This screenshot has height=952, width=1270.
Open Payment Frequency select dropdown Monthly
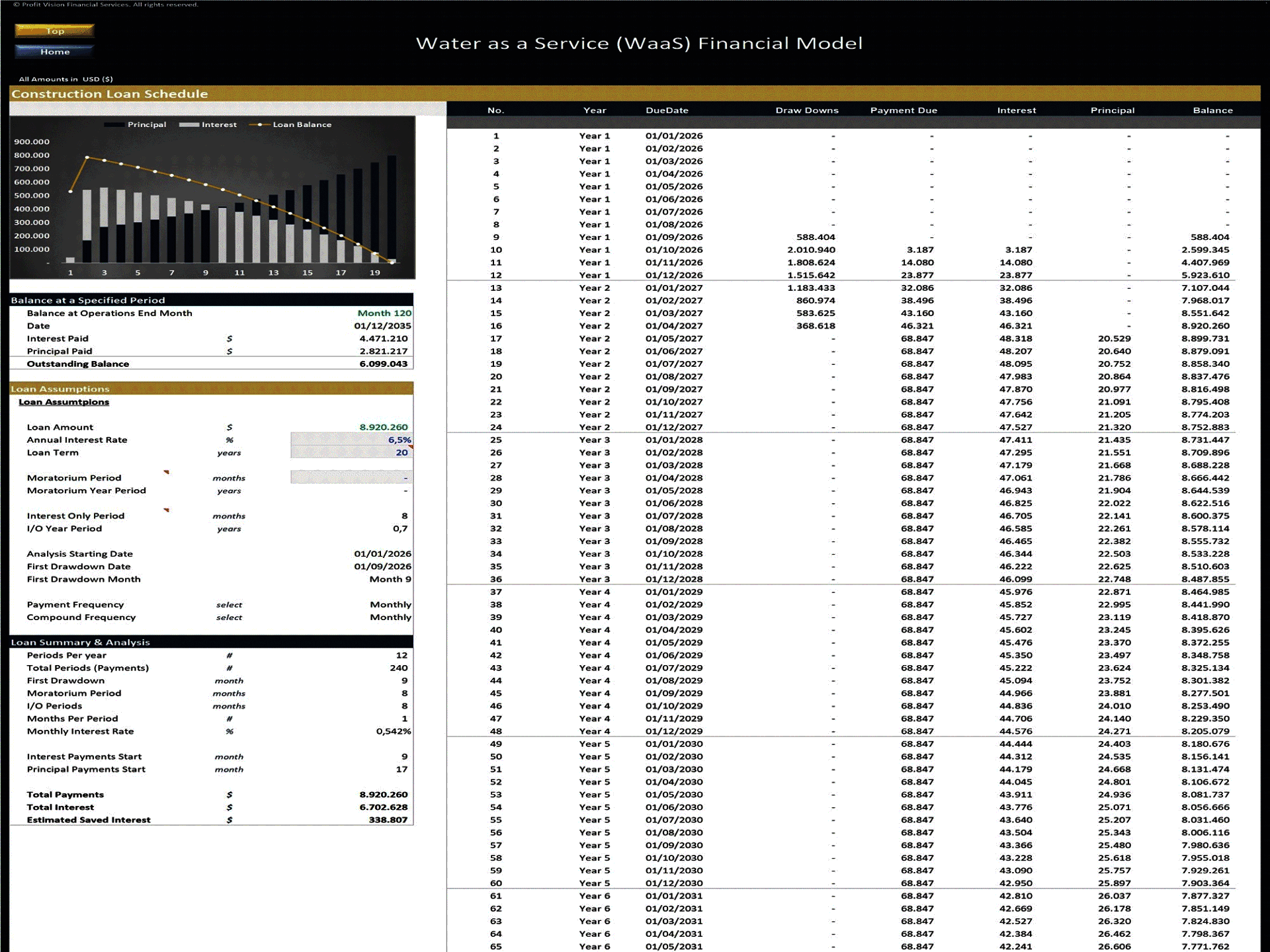point(390,604)
